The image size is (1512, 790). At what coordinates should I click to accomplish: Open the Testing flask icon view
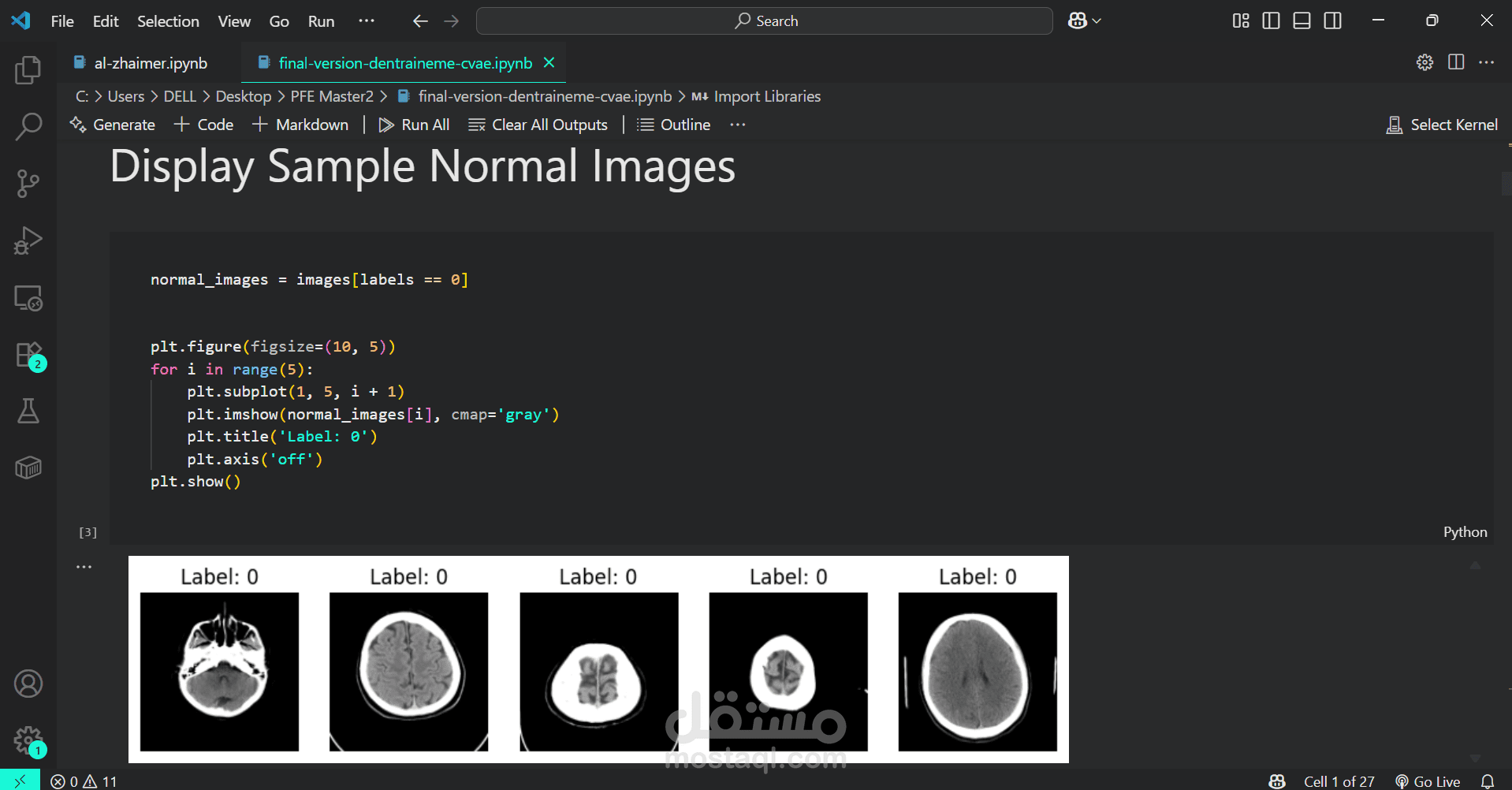pos(28,411)
